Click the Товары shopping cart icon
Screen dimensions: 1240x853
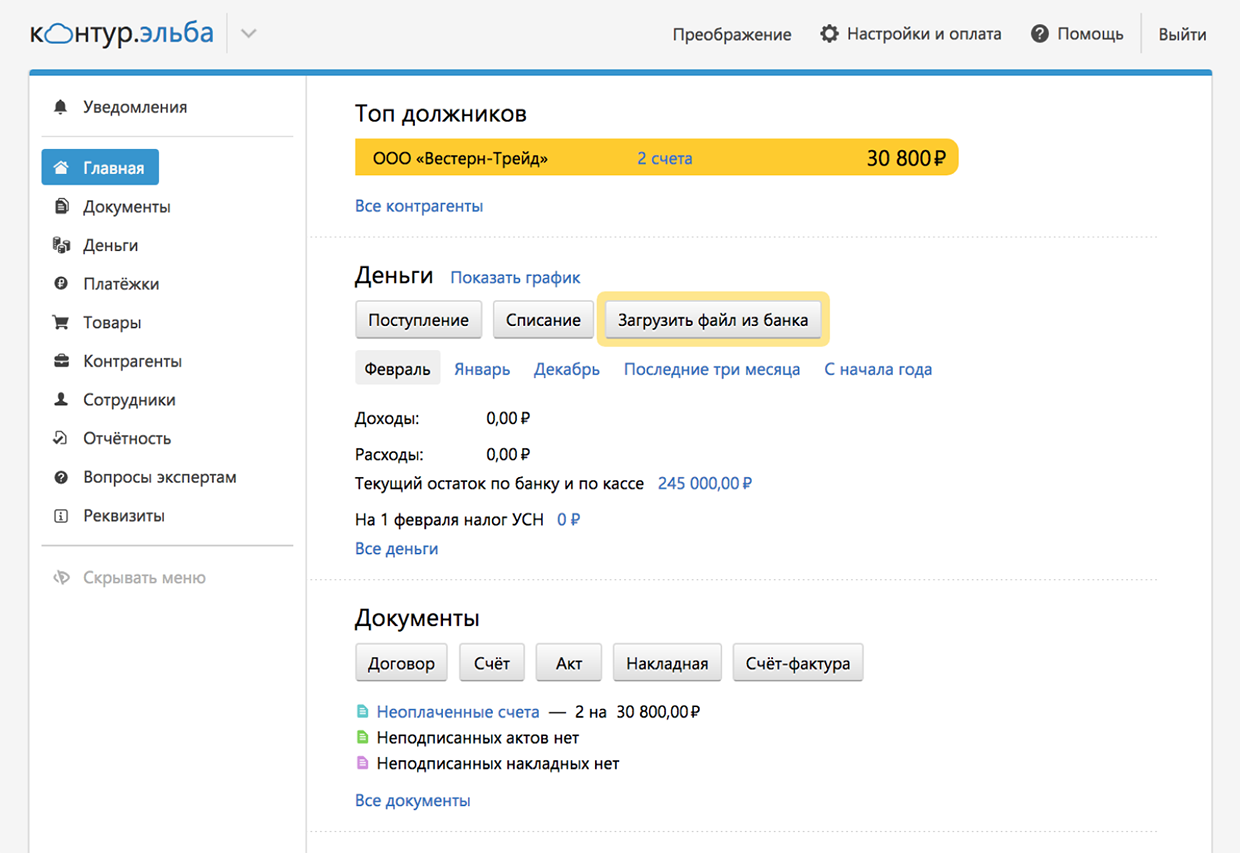[x=61, y=323]
